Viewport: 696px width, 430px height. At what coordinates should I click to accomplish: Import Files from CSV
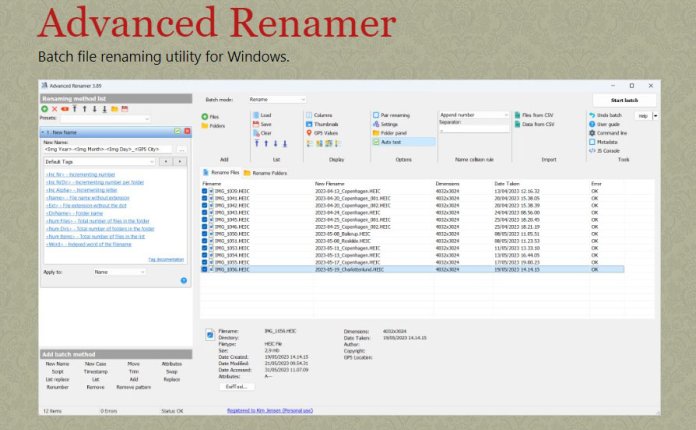[536, 115]
